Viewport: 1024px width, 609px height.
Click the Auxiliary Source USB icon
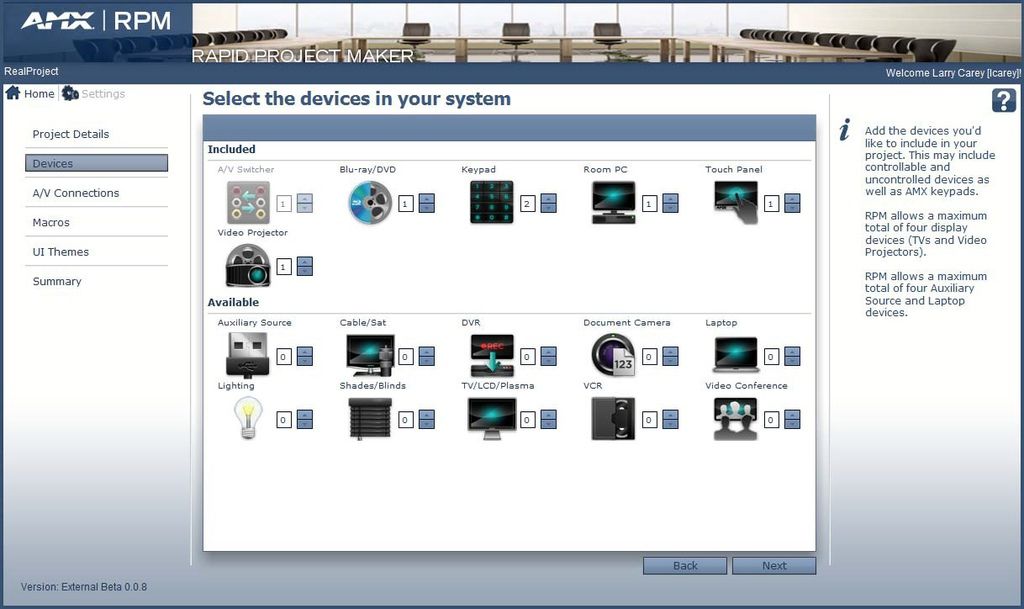[248, 356]
